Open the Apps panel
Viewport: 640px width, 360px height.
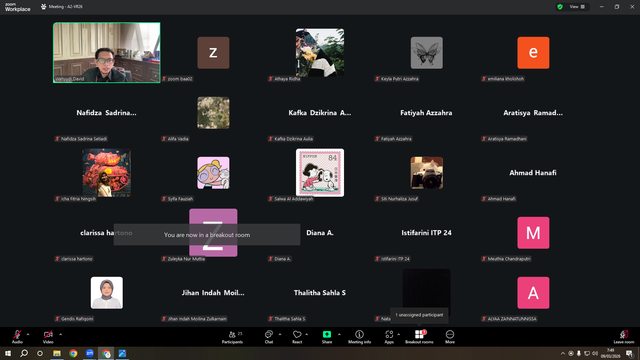[389, 337]
